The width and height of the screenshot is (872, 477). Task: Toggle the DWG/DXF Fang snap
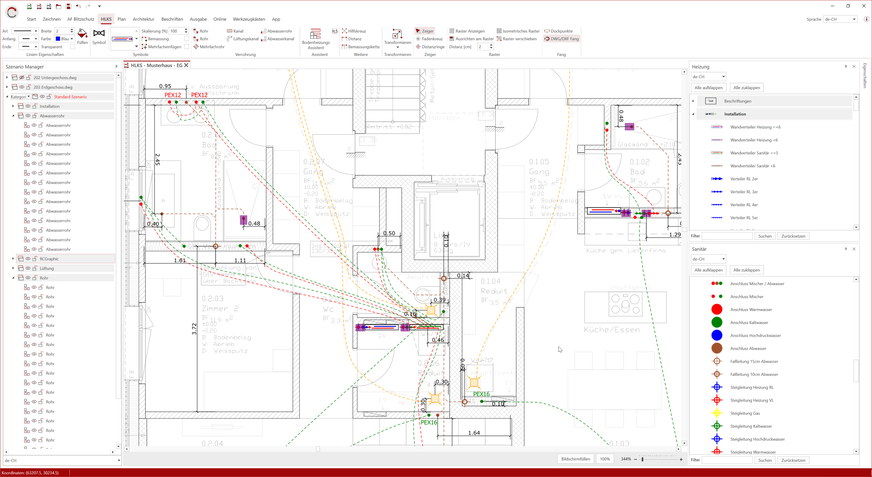coord(562,39)
